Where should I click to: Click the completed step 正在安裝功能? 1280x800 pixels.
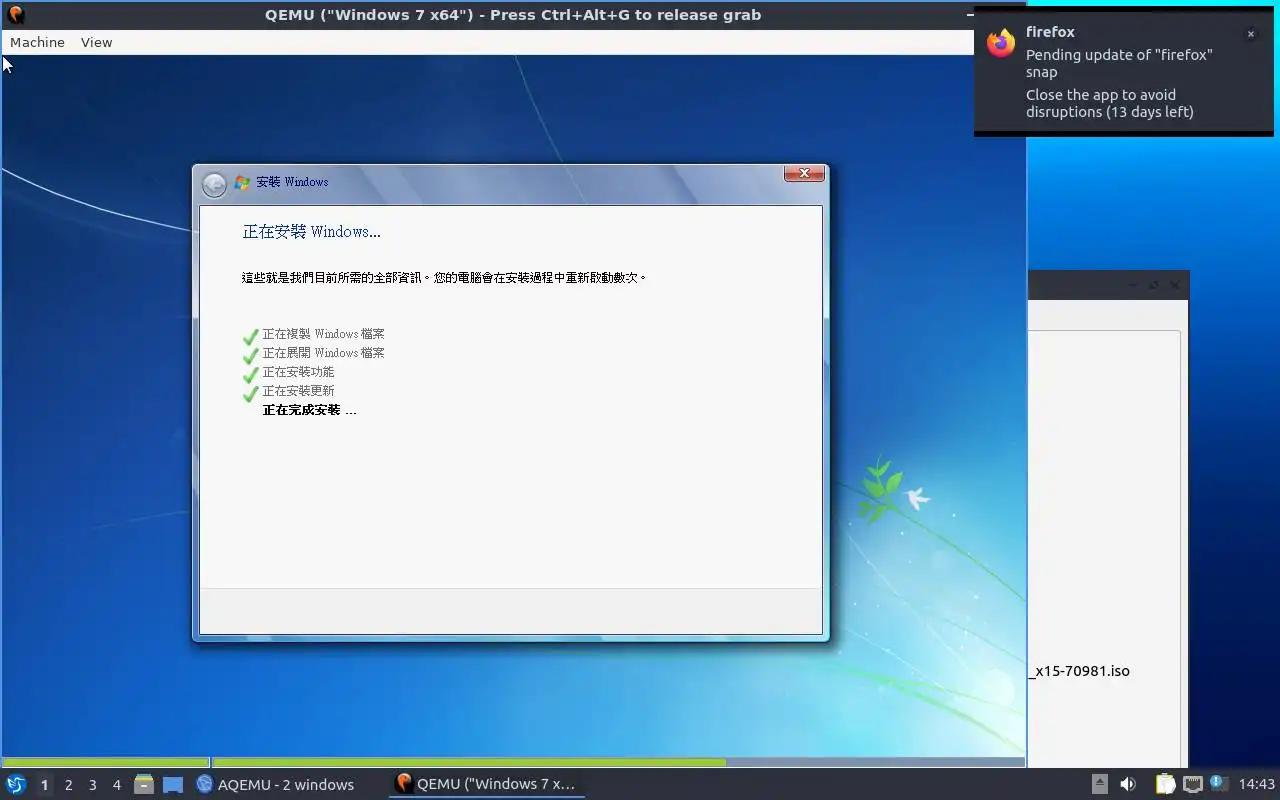click(298, 372)
